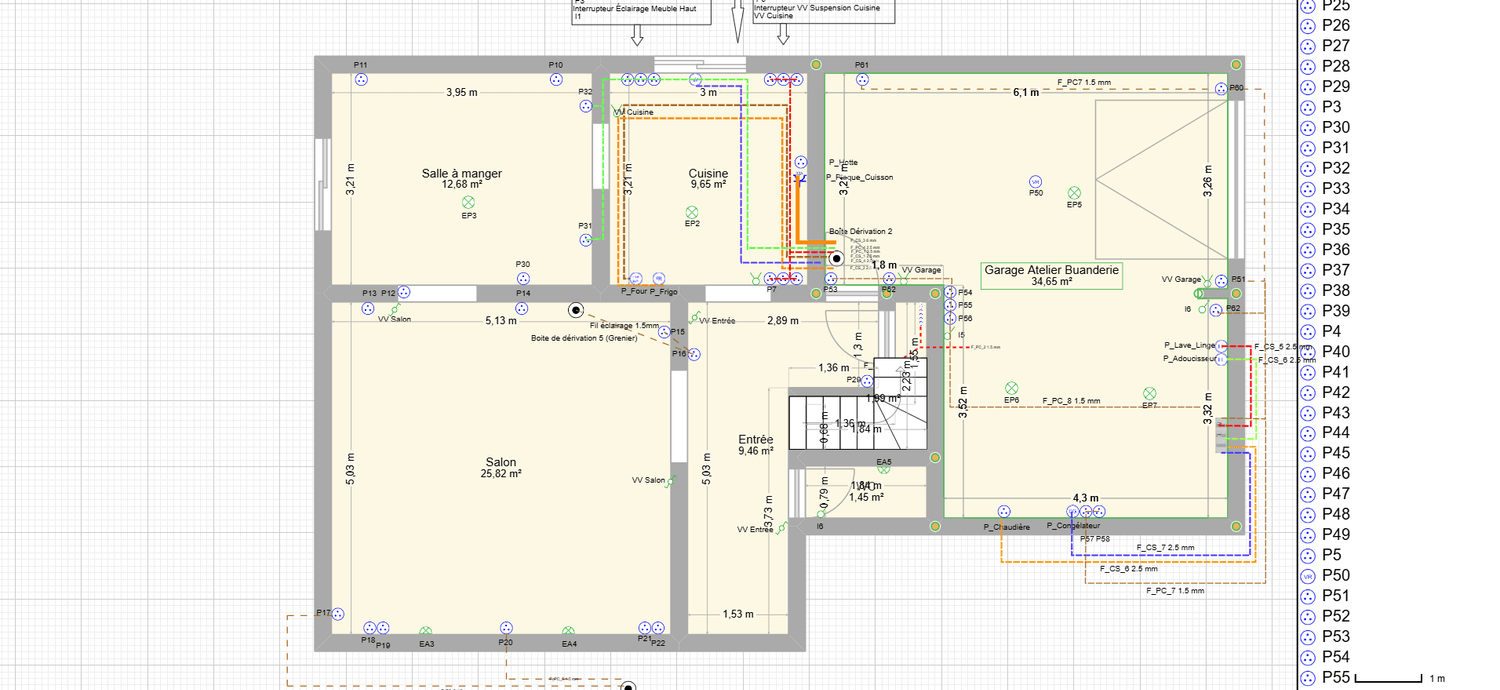This screenshot has height=690, width=1500.
Task: Select the P11 outlet symbol on the plan
Action: (x=361, y=79)
